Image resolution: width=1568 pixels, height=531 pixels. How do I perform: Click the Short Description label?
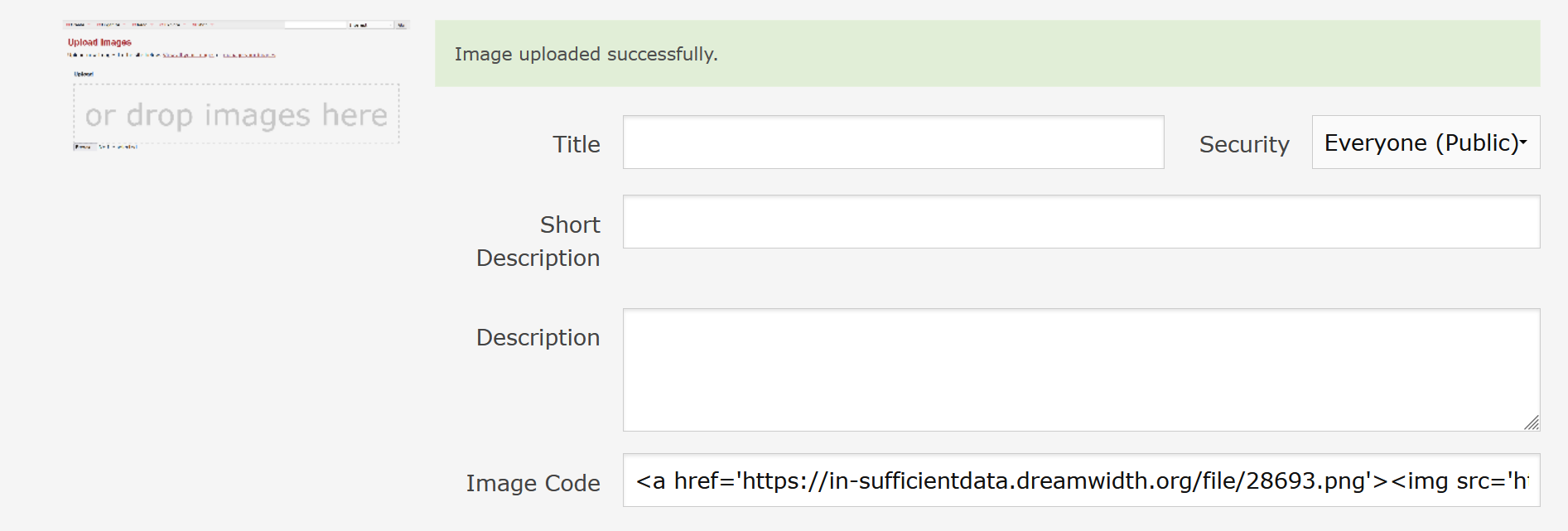tap(538, 241)
